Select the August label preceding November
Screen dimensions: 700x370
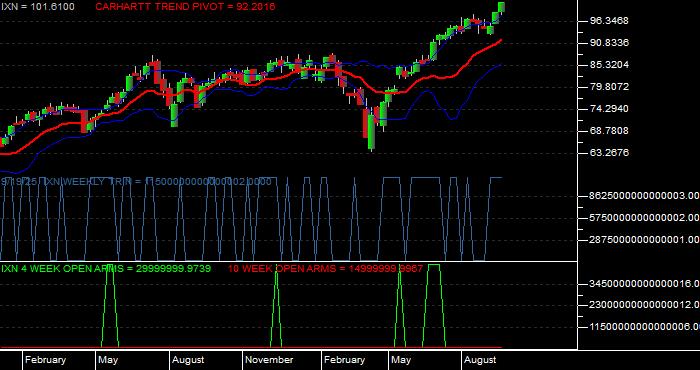(188, 360)
